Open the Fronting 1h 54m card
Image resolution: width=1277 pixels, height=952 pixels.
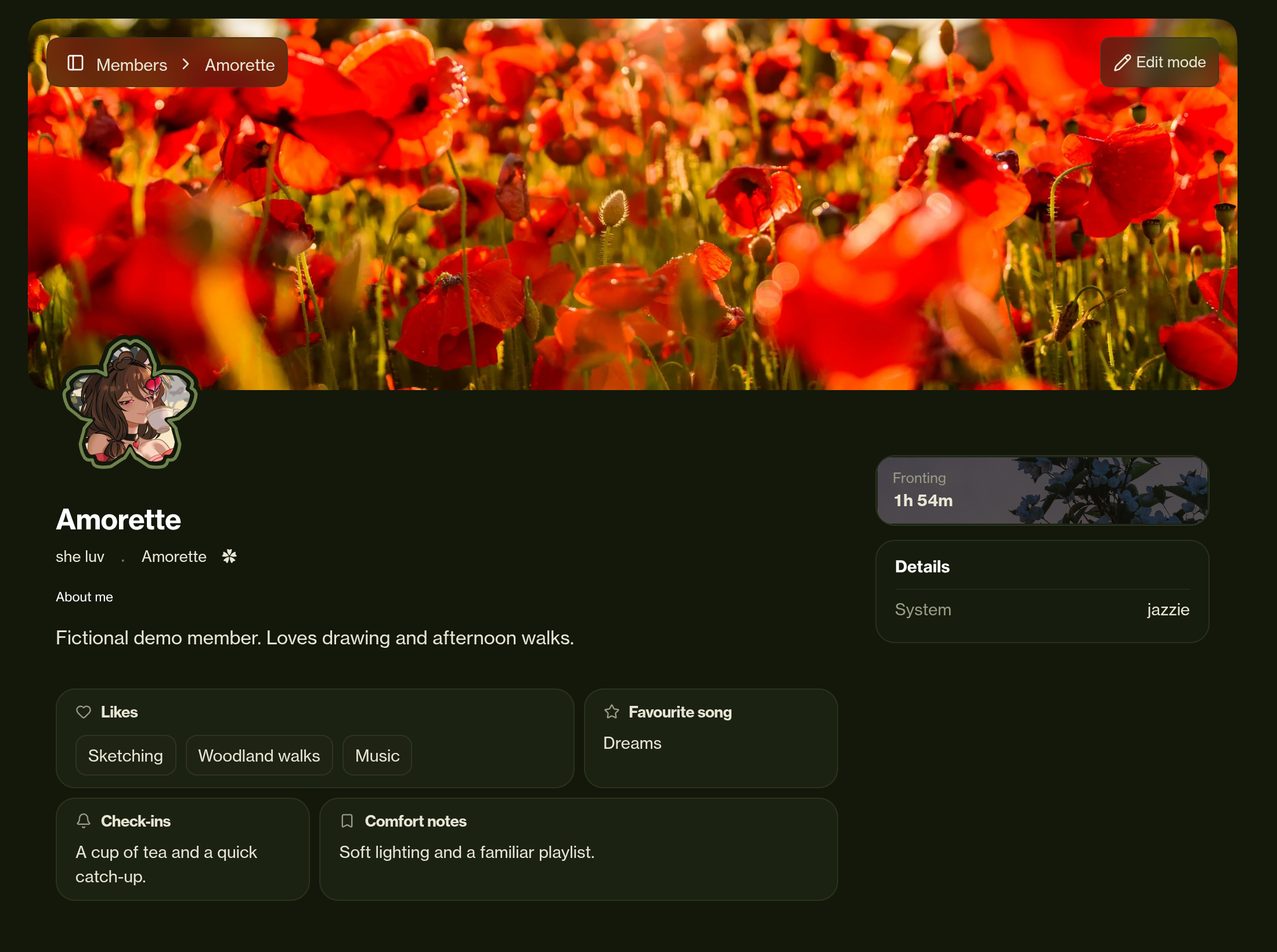[1042, 491]
